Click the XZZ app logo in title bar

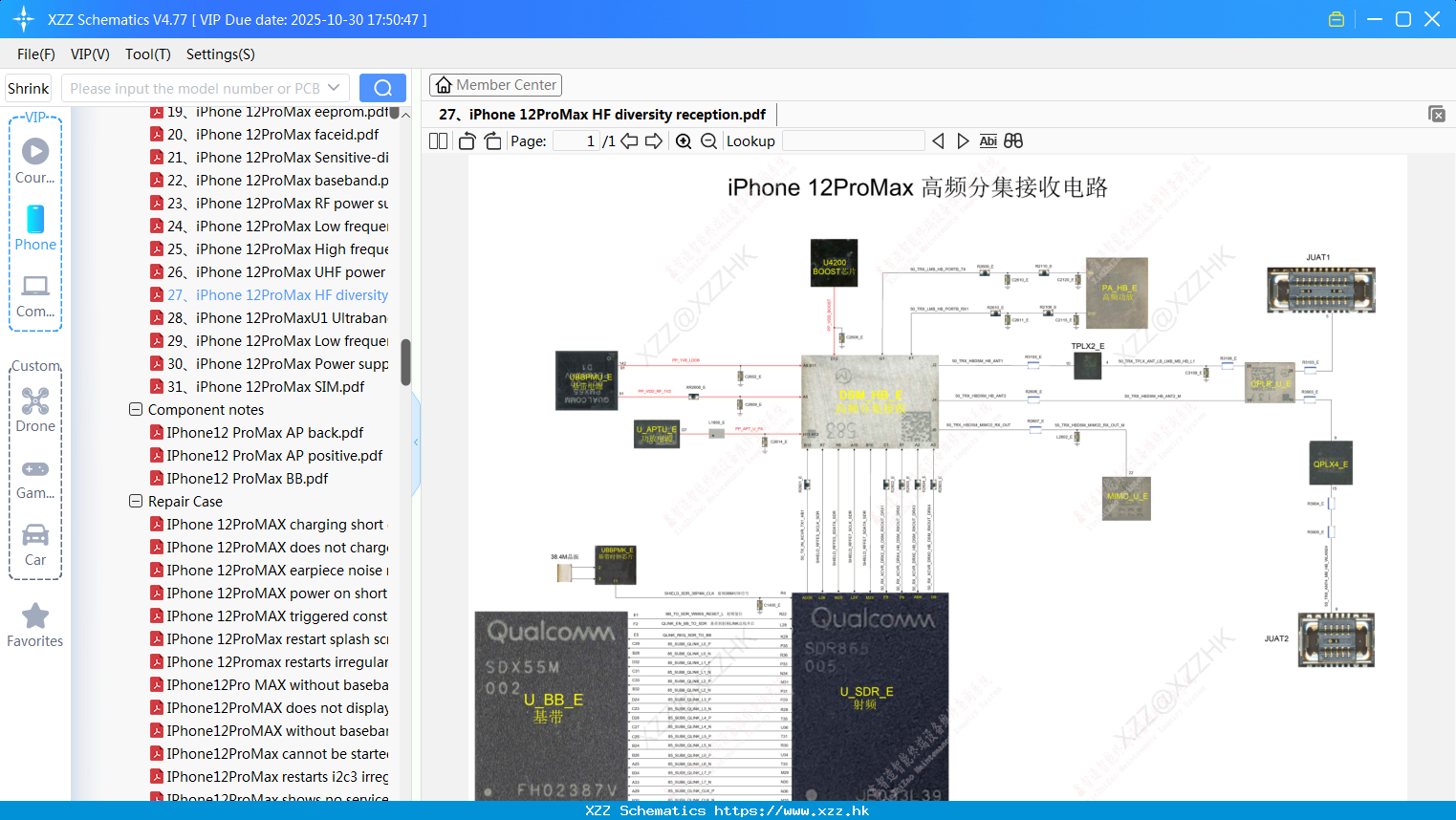coord(23,19)
